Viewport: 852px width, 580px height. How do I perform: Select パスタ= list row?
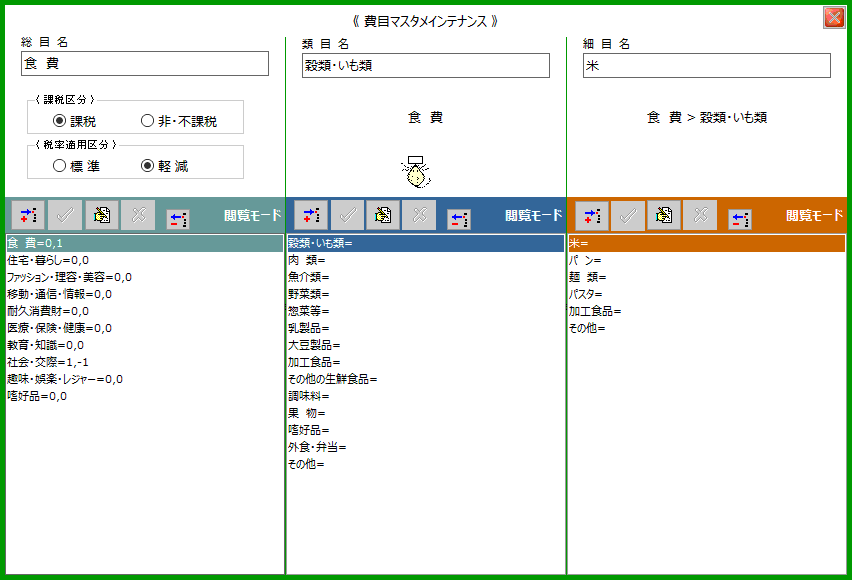[x=707, y=294]
